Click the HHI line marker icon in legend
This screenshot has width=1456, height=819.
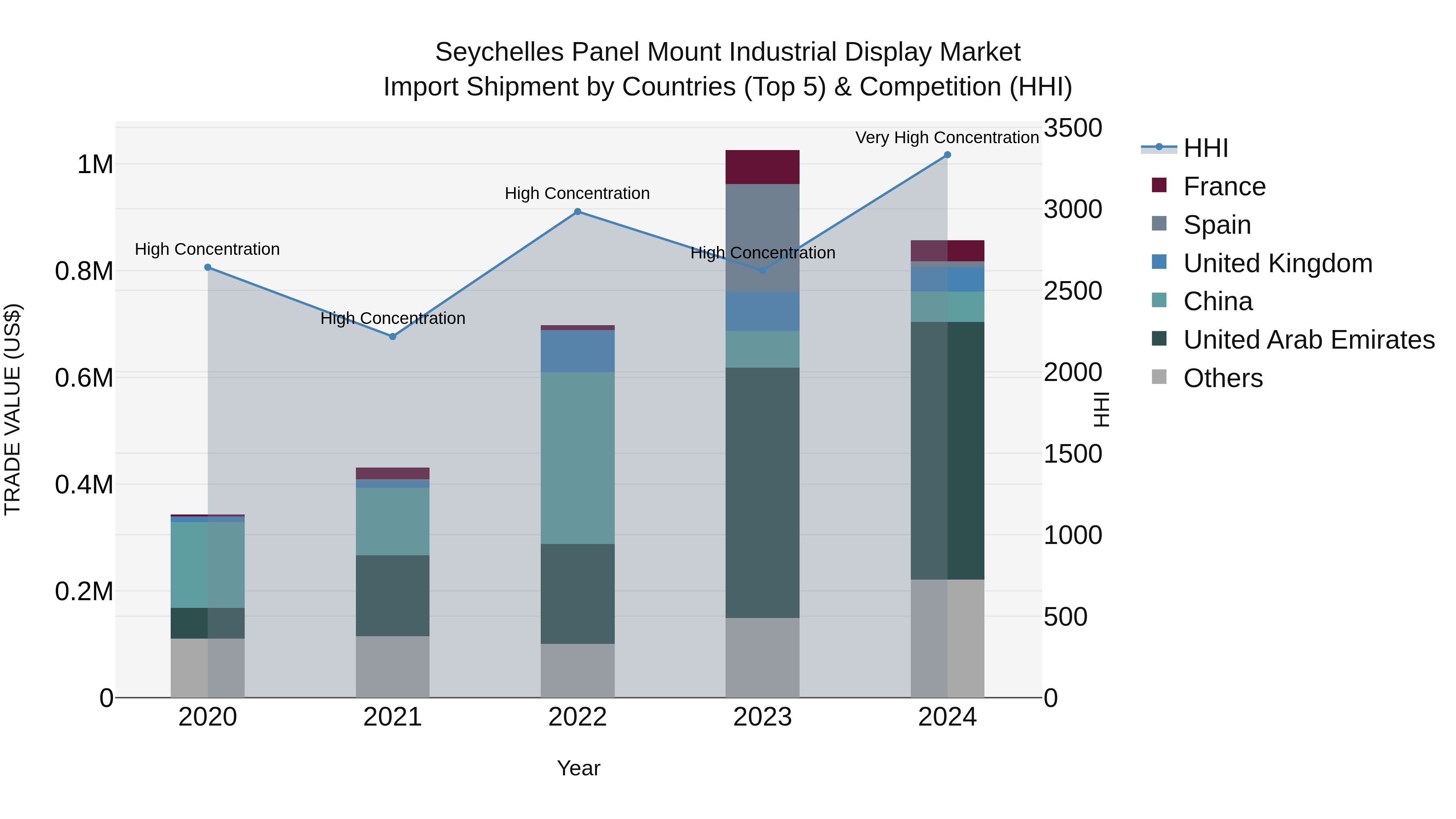coord(1159,147)
